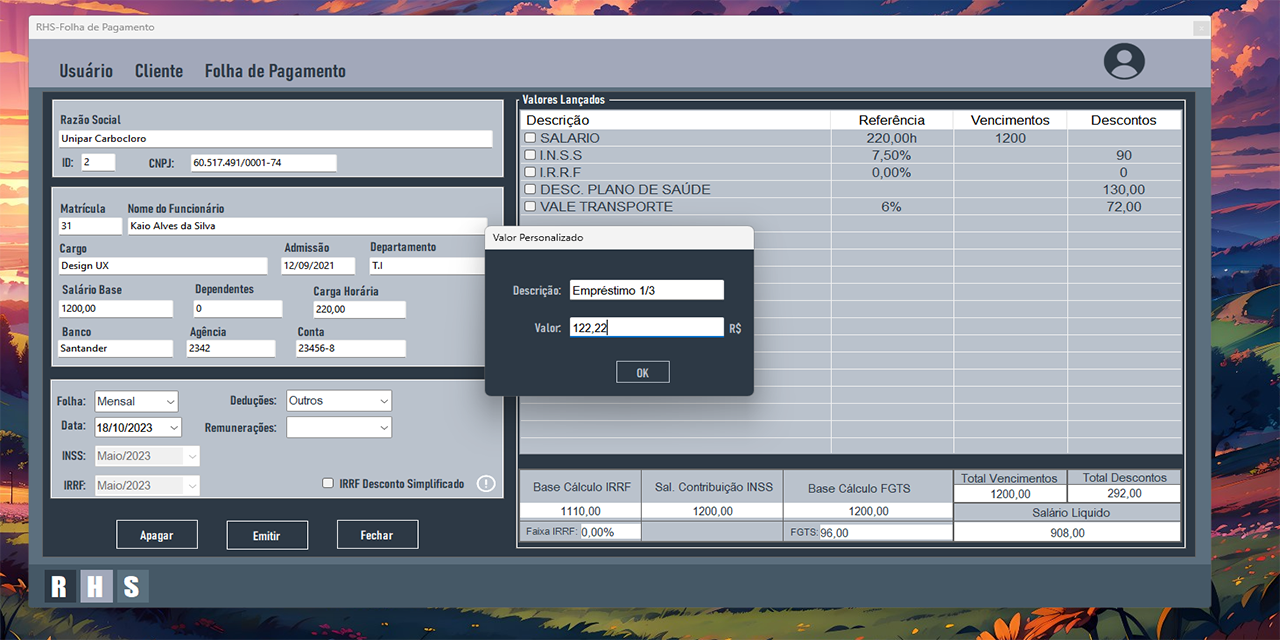
Task: Click the Valor input field
Action: tap(646, 327)
